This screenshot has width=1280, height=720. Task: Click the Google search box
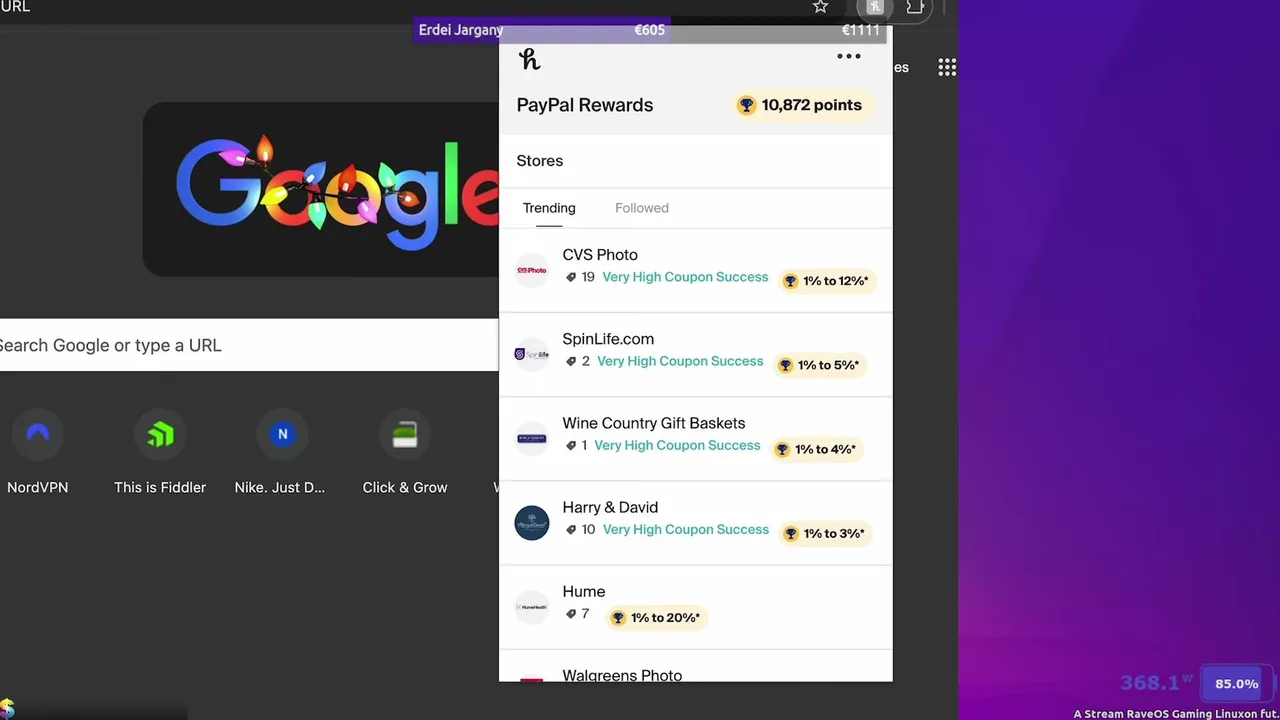[x=249, y=345]
